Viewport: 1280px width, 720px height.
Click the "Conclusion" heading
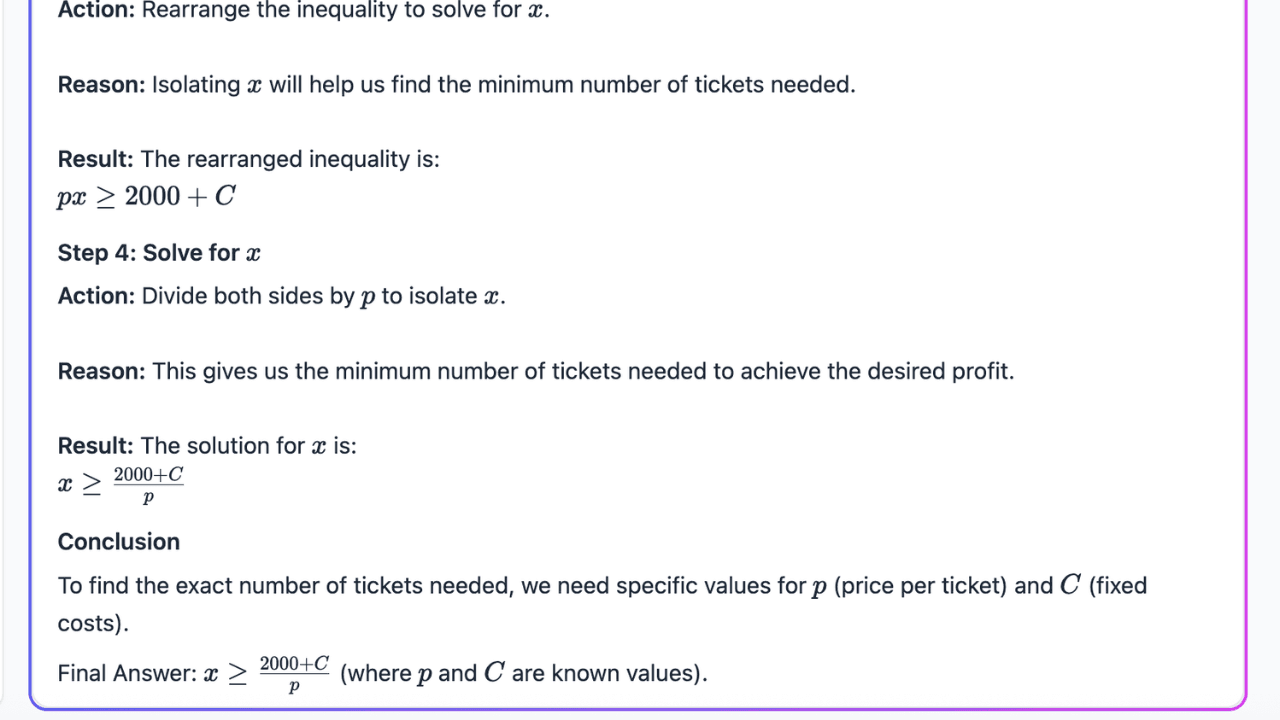pos(118,542)
